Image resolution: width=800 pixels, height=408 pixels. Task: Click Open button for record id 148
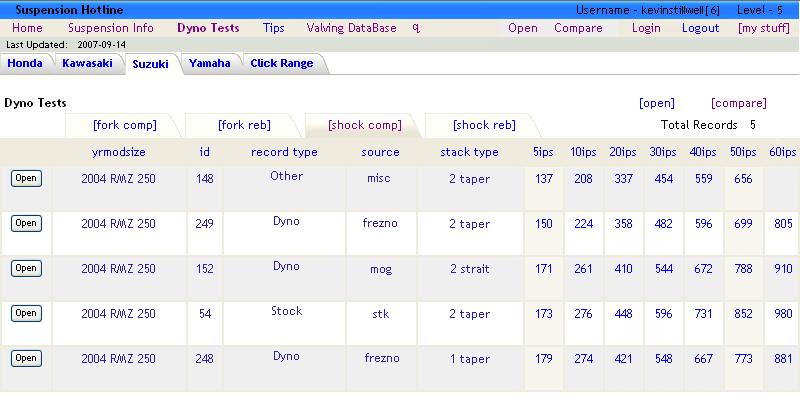click(x=26, y=178)
